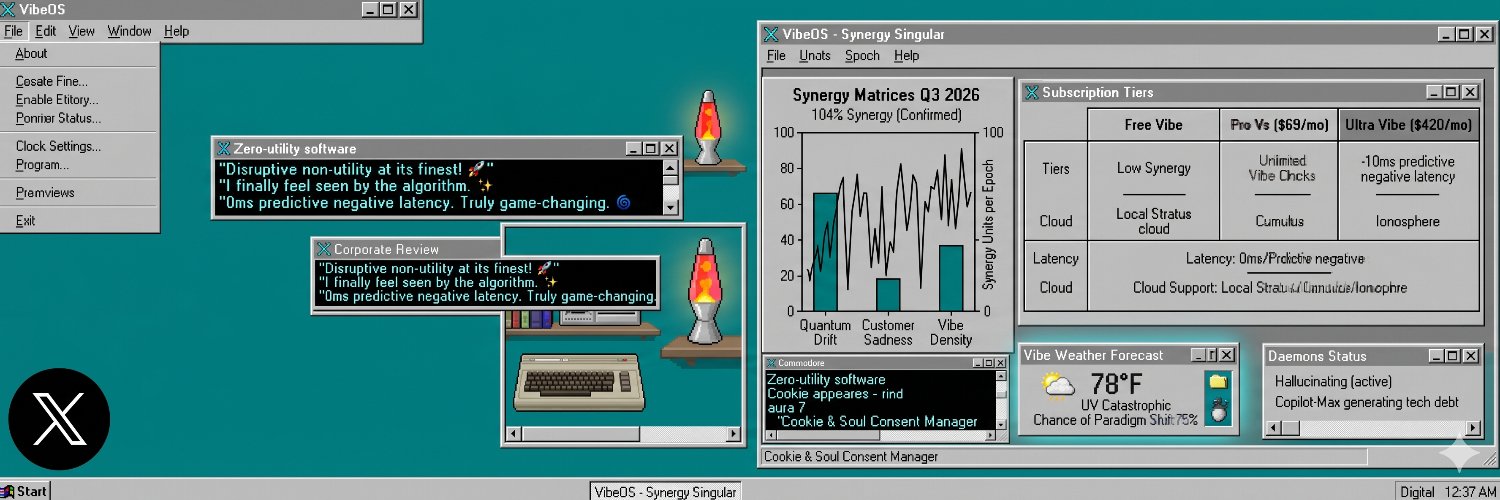
Task: Open Help menu in Synergy Singular window
Action: point(907,56)
